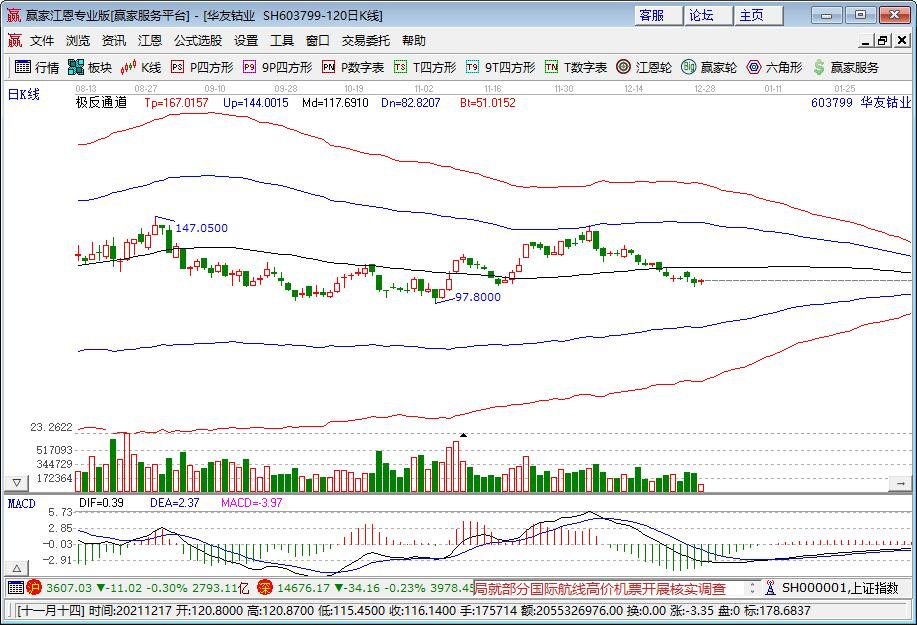
Task: Open the T数字表 tool
Action: 576,67
